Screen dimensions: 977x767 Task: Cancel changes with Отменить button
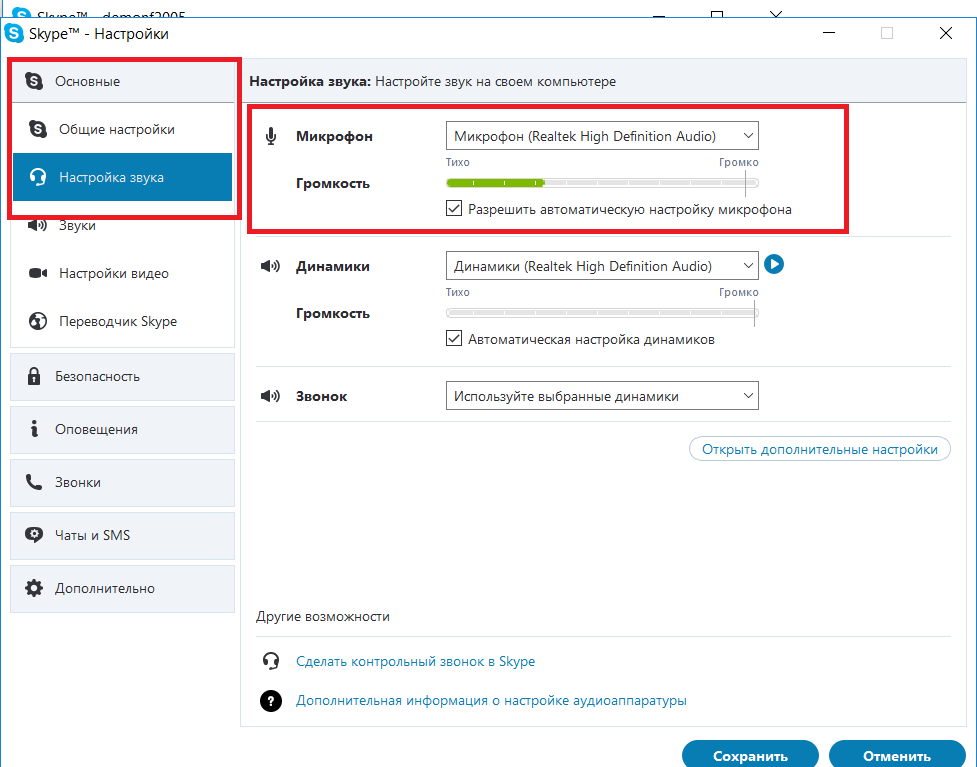point(897,755)
